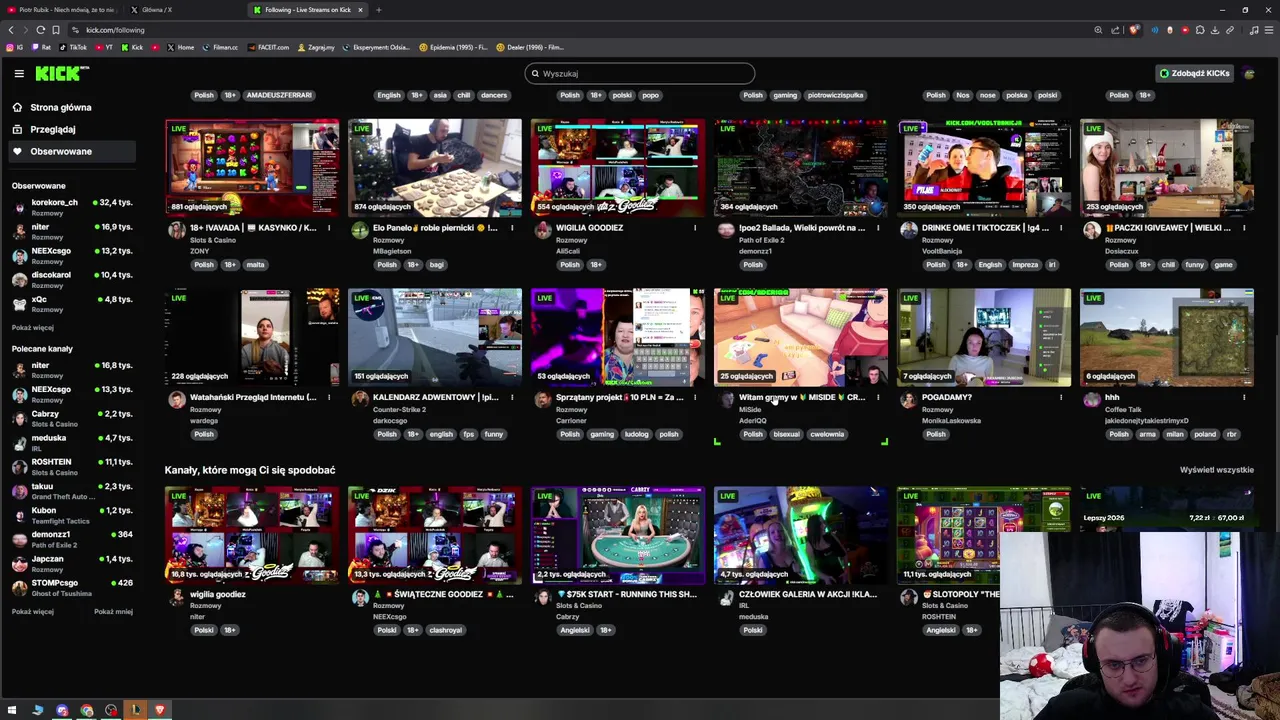
Task: Click the KICK logo
Action: tap(62, 73)
